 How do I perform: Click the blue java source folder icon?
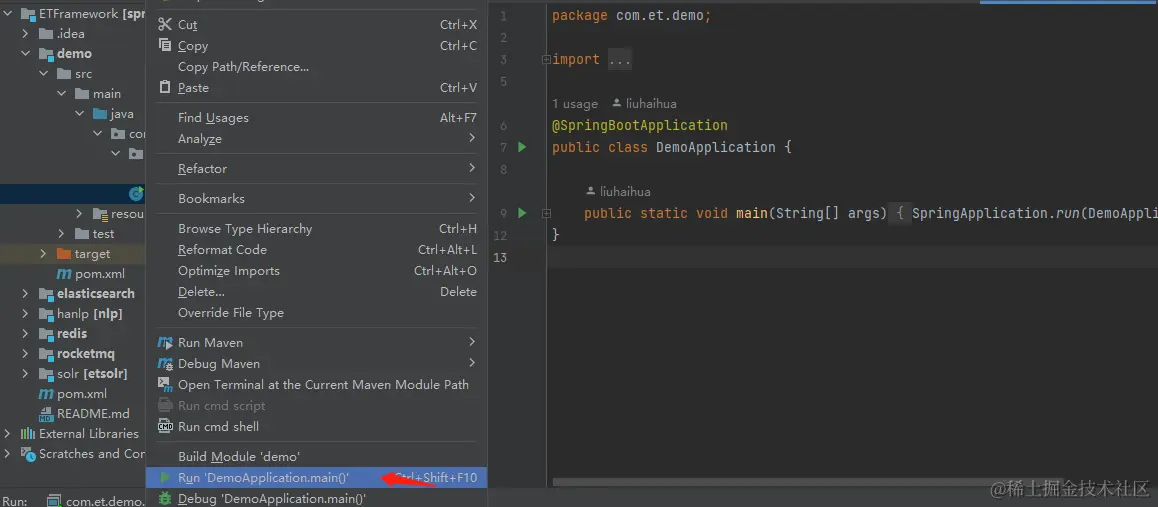click(100, 114)
